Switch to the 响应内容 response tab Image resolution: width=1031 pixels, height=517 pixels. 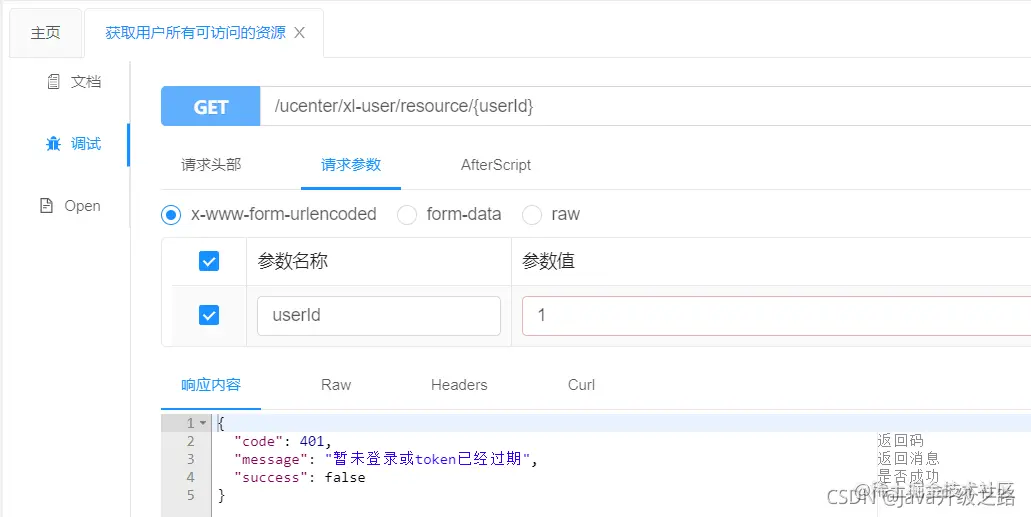click(x=211, y=385)
